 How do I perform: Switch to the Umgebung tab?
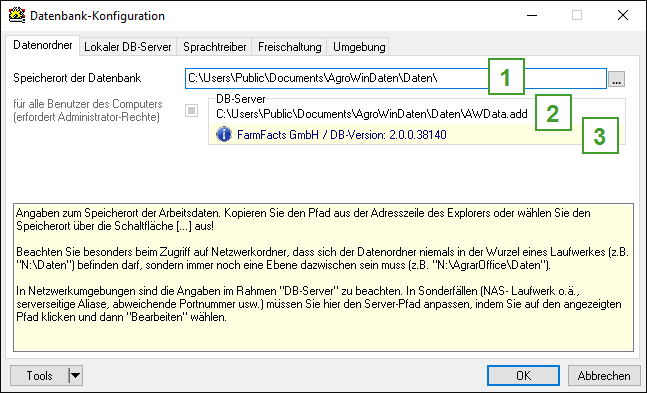tap(359, 47)
